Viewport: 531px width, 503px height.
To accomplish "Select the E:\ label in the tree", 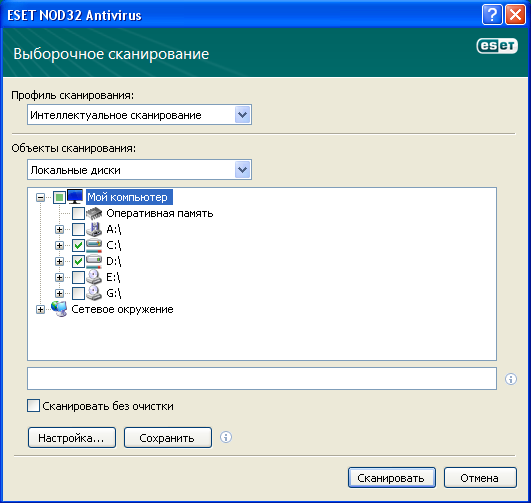I will [x=113, y=277].
